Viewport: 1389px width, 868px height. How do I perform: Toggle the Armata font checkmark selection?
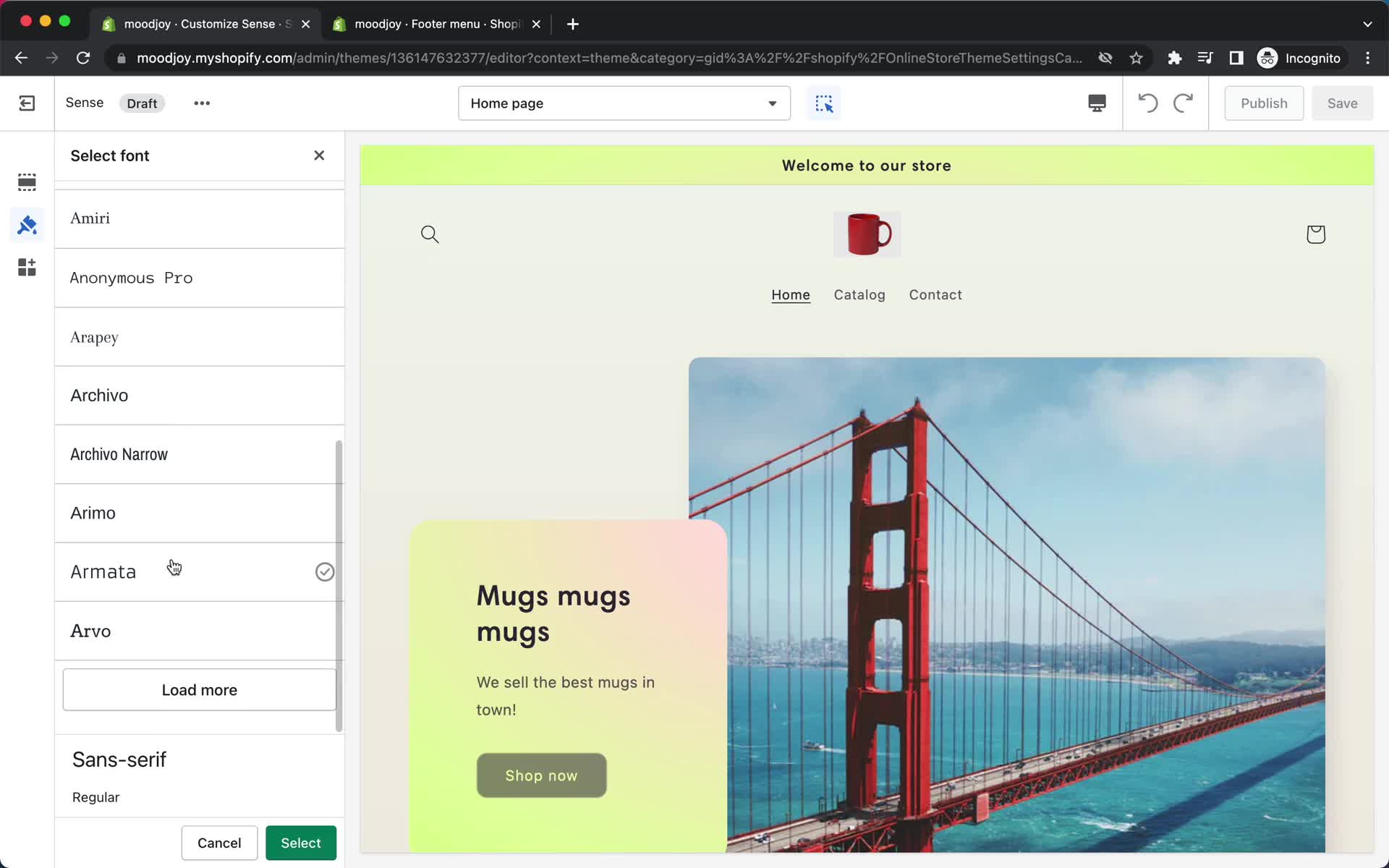(x=324, y=571)
